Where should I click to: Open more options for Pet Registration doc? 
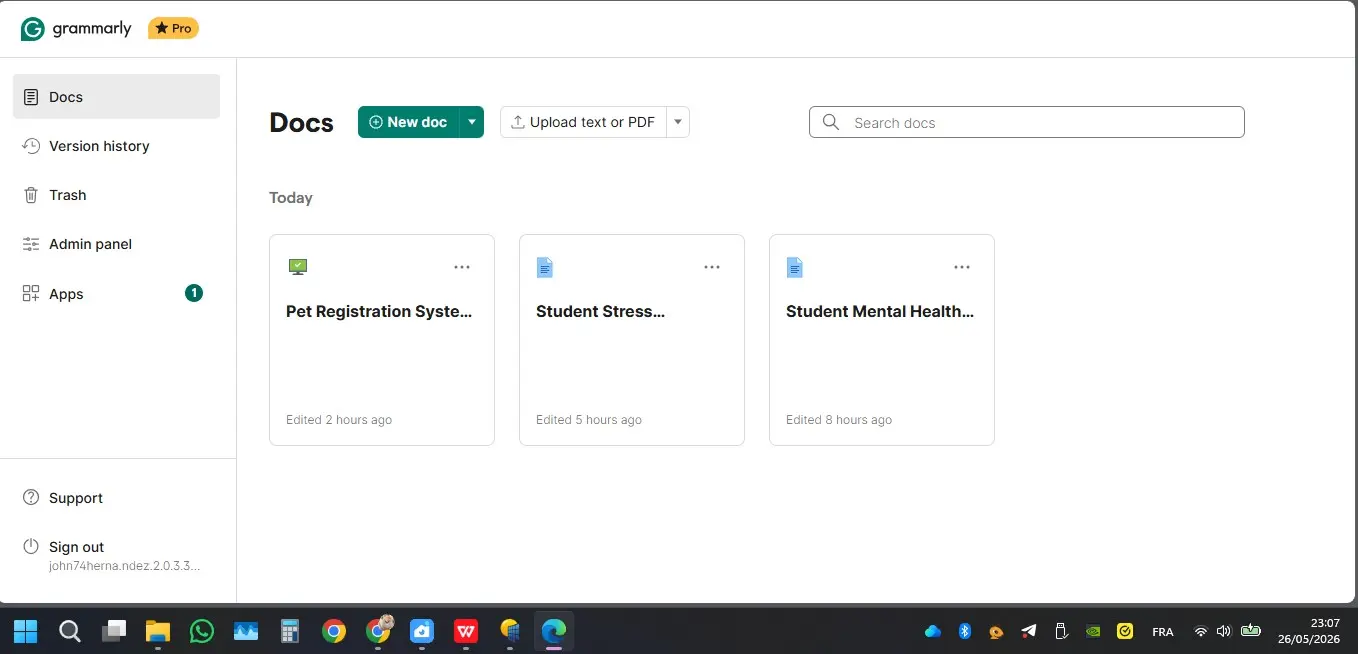(462, 267)
